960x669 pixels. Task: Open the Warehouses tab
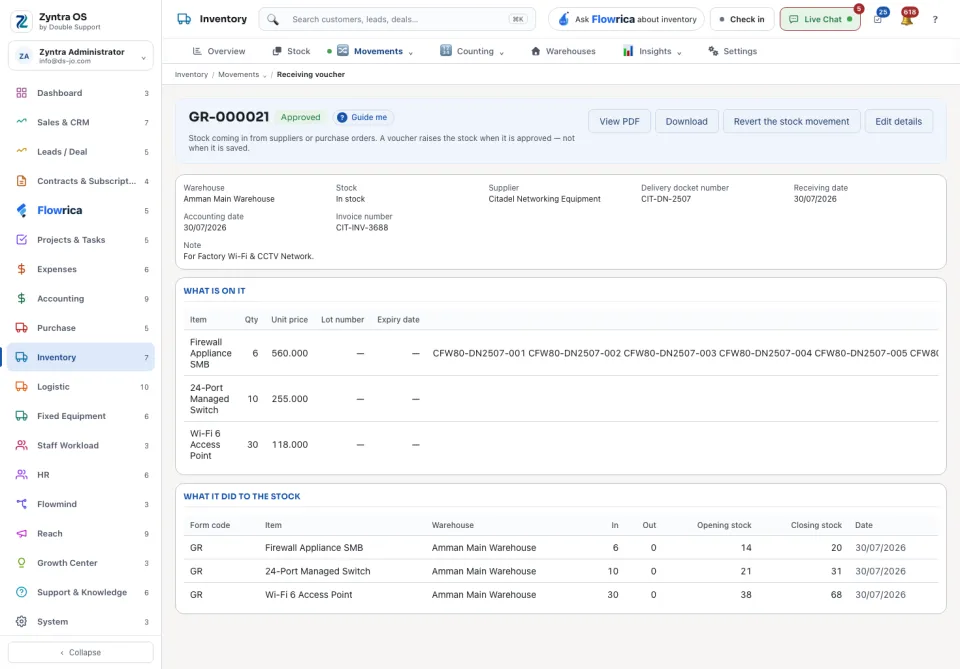point(563,51)
